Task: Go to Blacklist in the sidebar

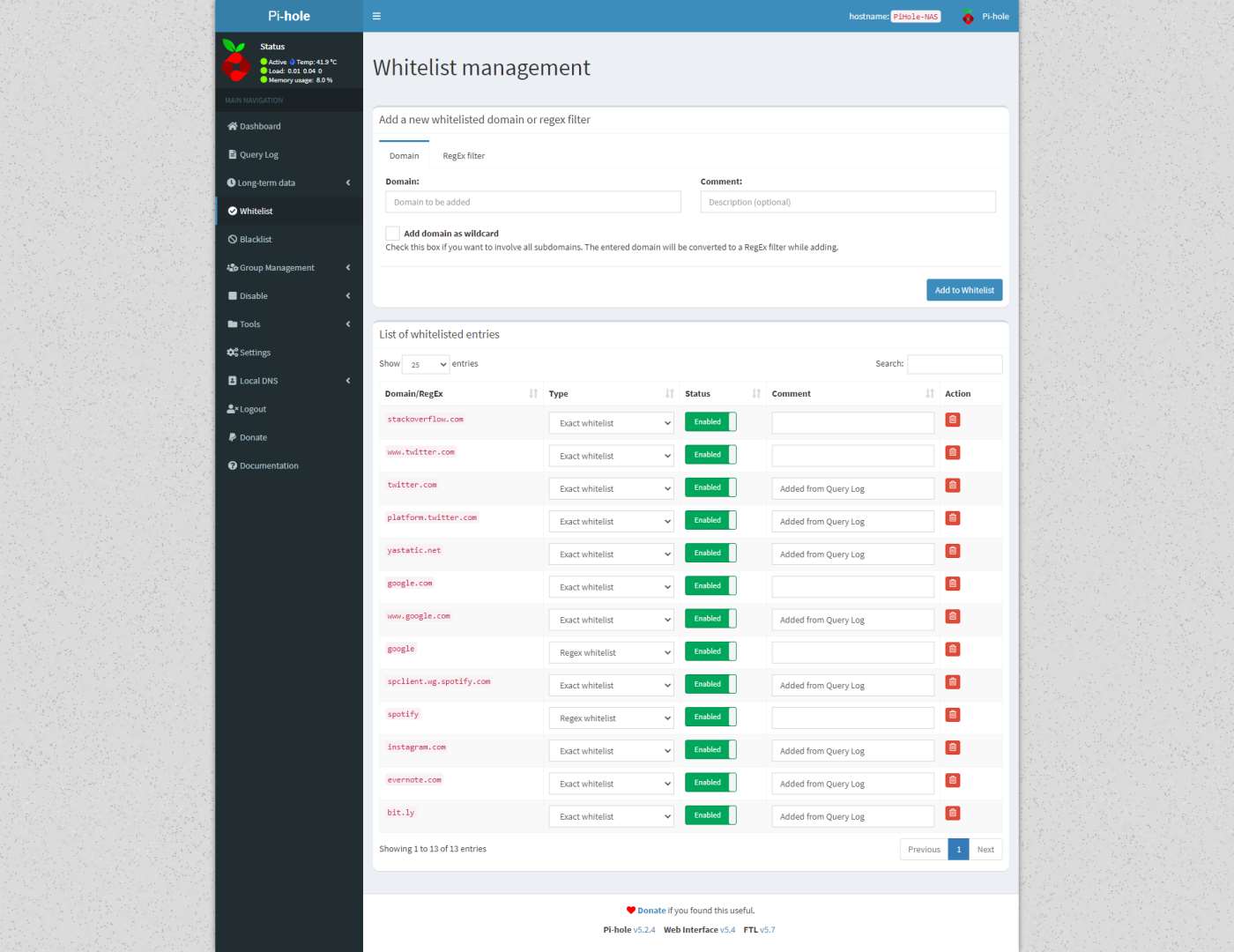Action: (289, 239)
